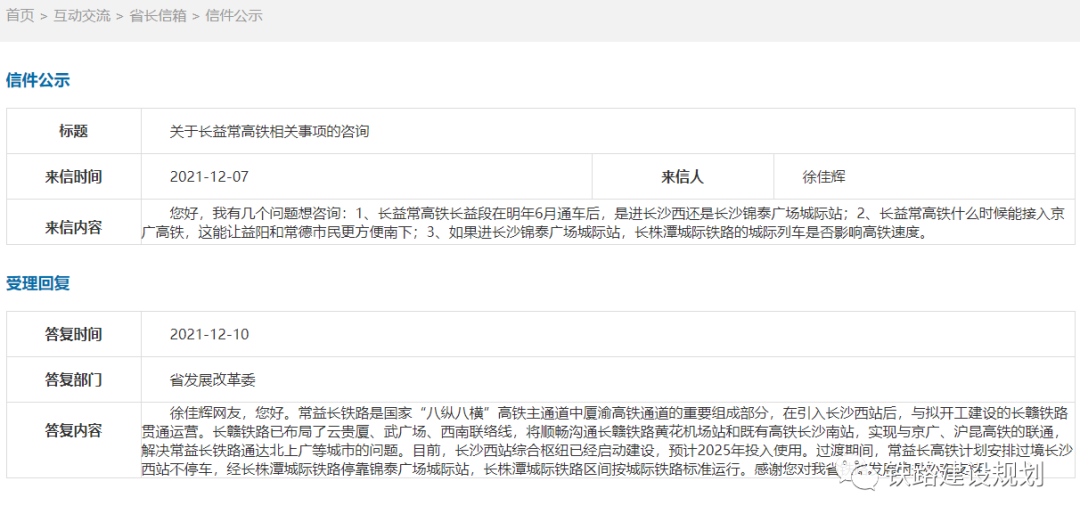Click the 答复部门 label cell
The height and width of the screenshot is (522, 1080).
(74, 379)
